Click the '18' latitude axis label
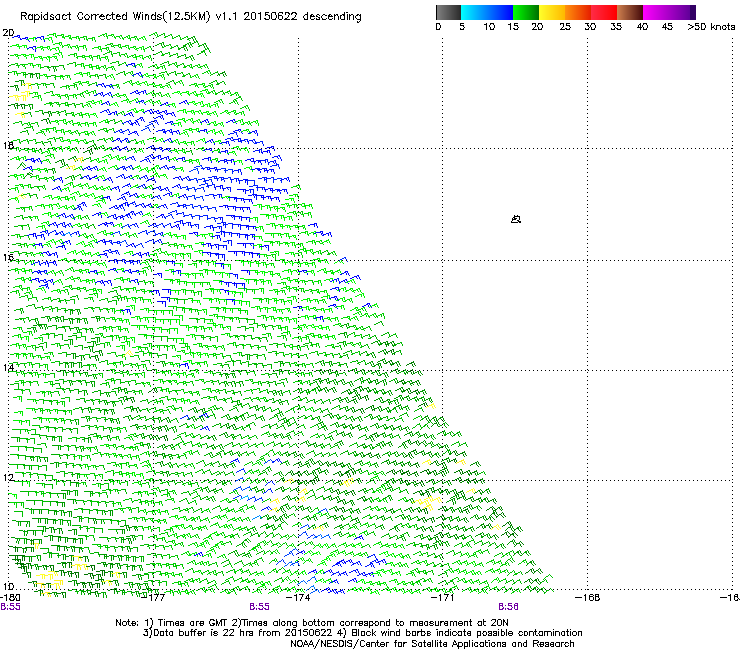The width and height of the screenshot is (740, 650). pos(8,145)
